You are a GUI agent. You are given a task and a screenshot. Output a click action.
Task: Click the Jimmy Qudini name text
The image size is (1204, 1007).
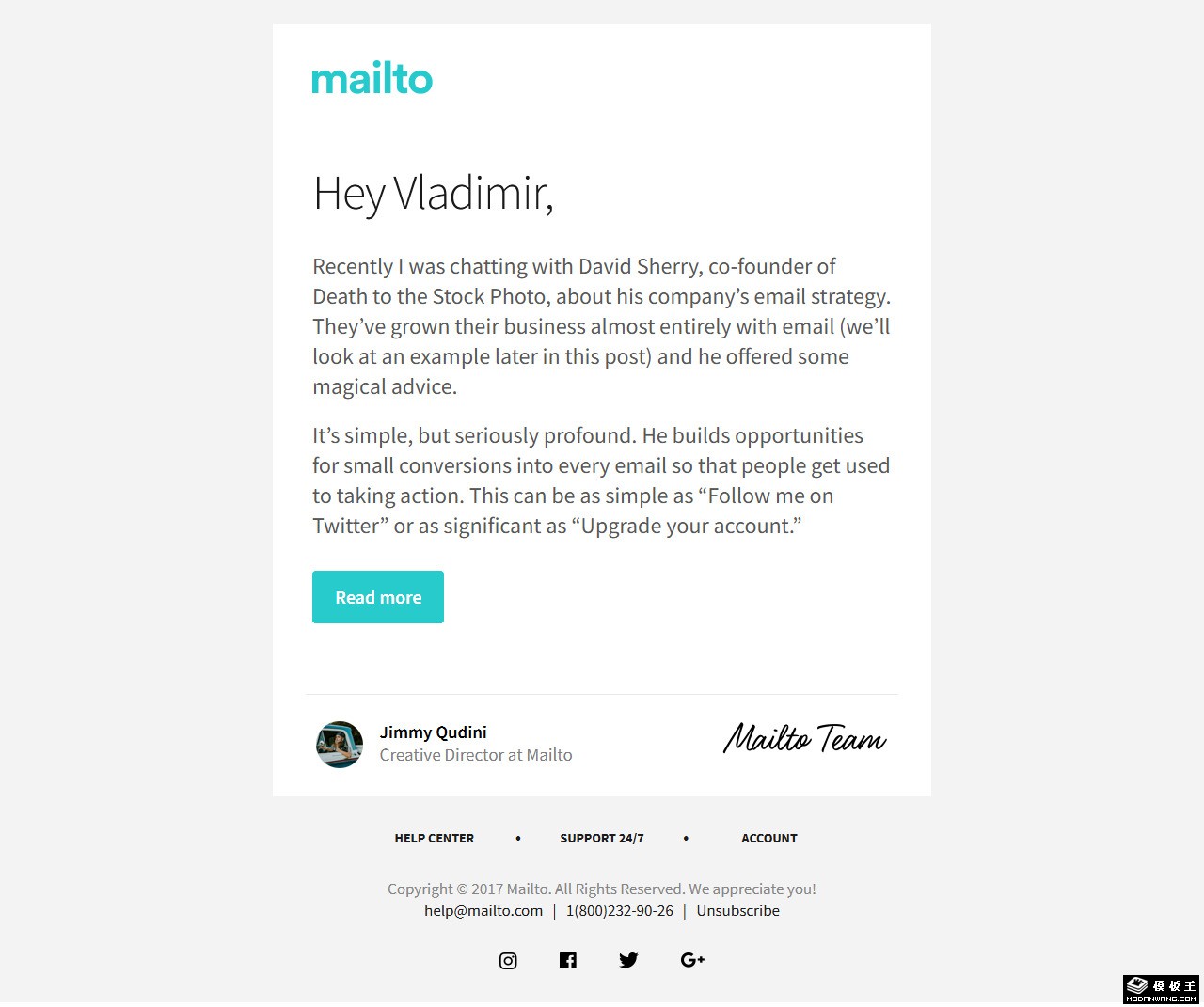click(x=434, y=732)
